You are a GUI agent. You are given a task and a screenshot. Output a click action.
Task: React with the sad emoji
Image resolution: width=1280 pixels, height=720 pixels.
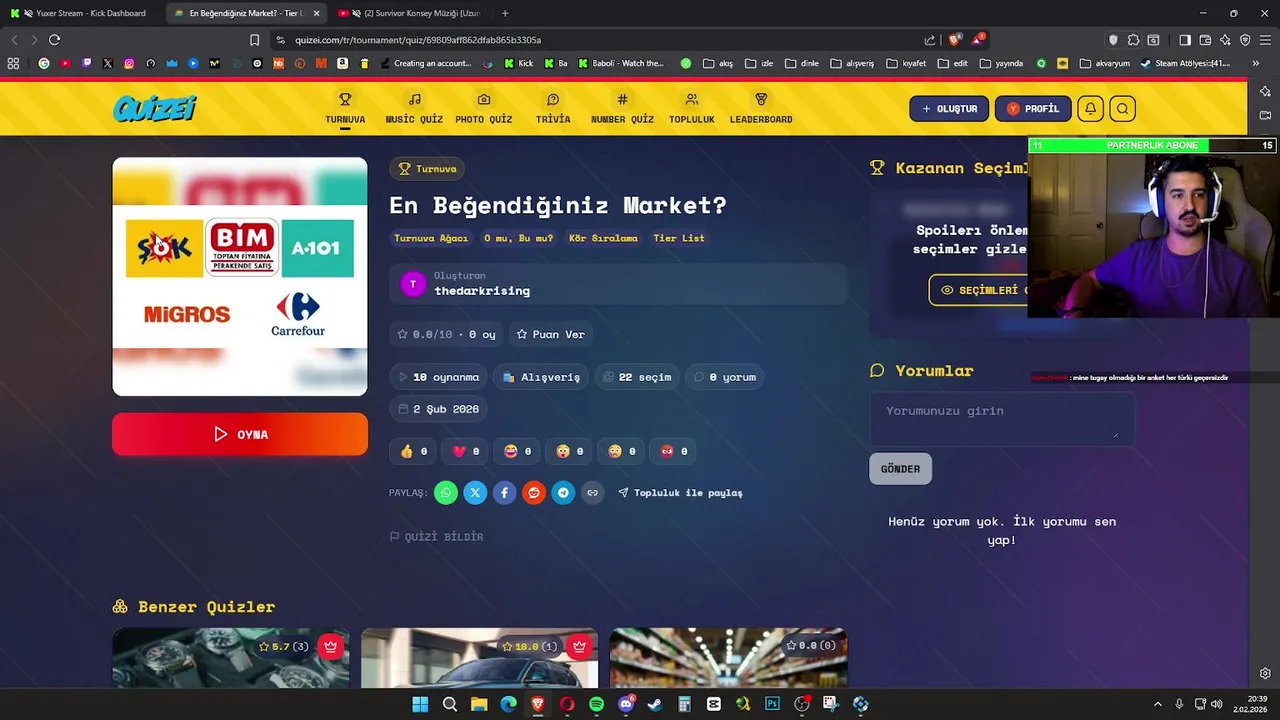point(621,451)
